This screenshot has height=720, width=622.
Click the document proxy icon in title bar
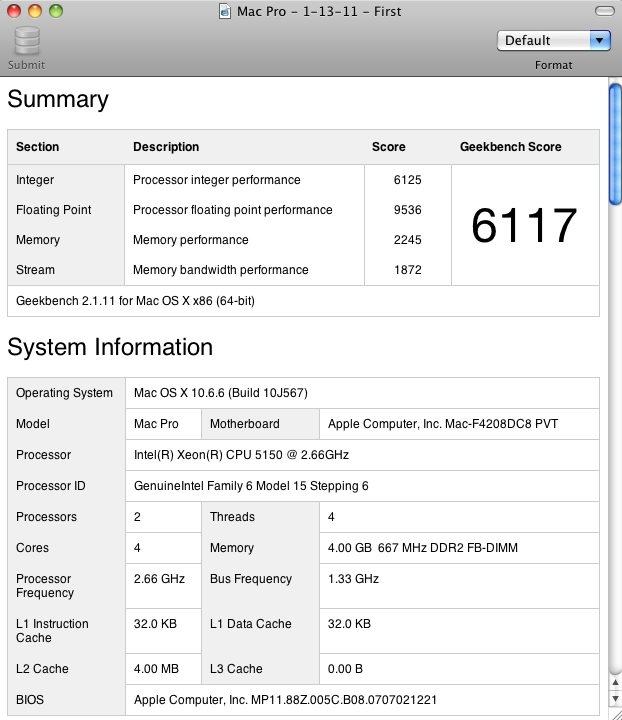tap(224, 11)
